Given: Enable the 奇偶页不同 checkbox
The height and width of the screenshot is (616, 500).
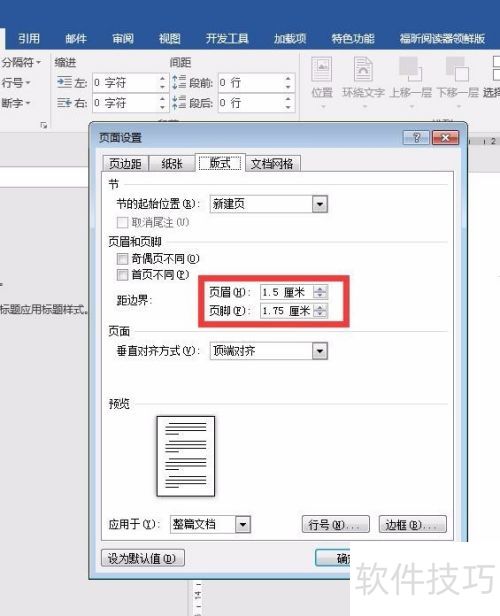Looking at the screenshot, I should (122, 259).
